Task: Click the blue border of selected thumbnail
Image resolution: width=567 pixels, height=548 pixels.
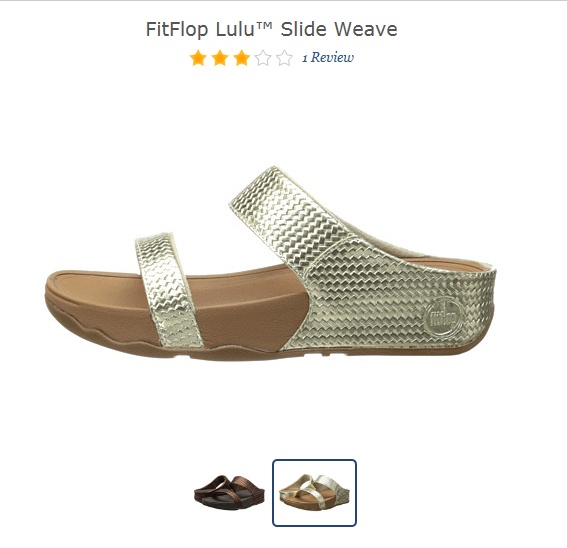Action: tap(315, 460)
